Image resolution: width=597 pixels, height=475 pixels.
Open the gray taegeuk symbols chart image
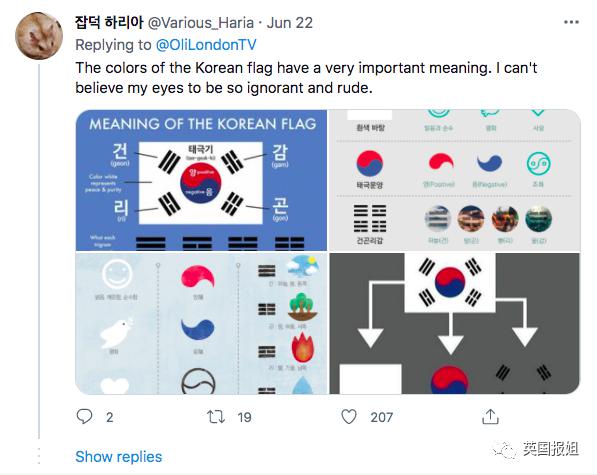(455, 180)
